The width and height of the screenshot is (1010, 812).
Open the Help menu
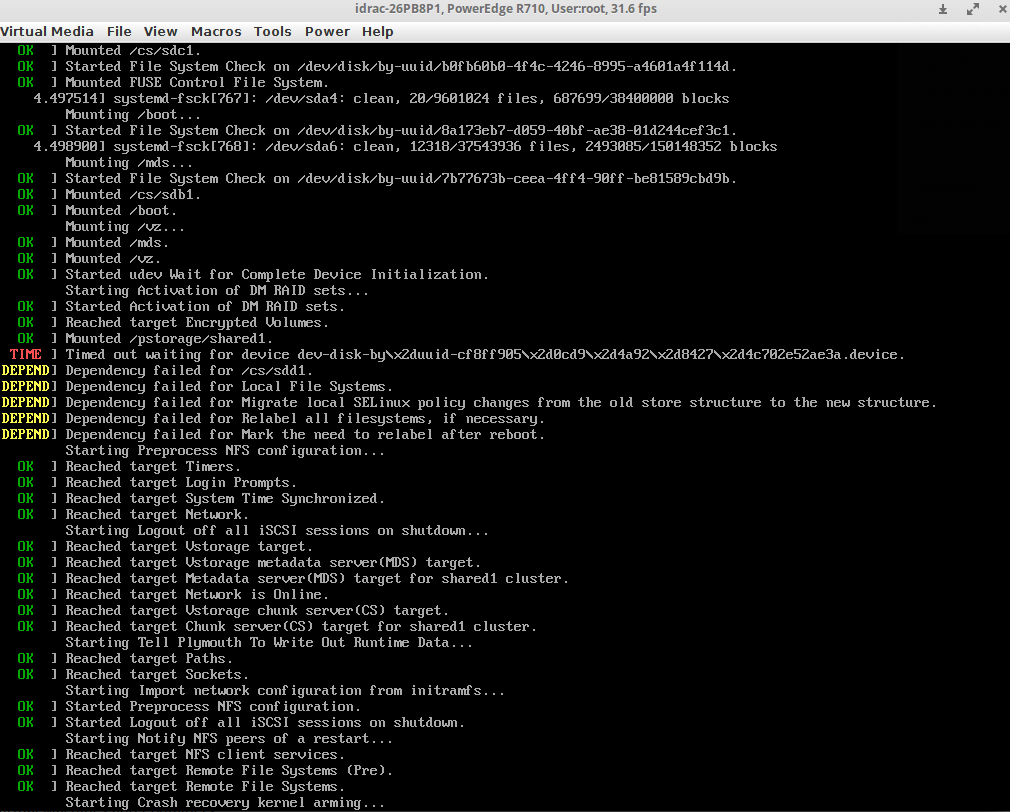(378, 31)
